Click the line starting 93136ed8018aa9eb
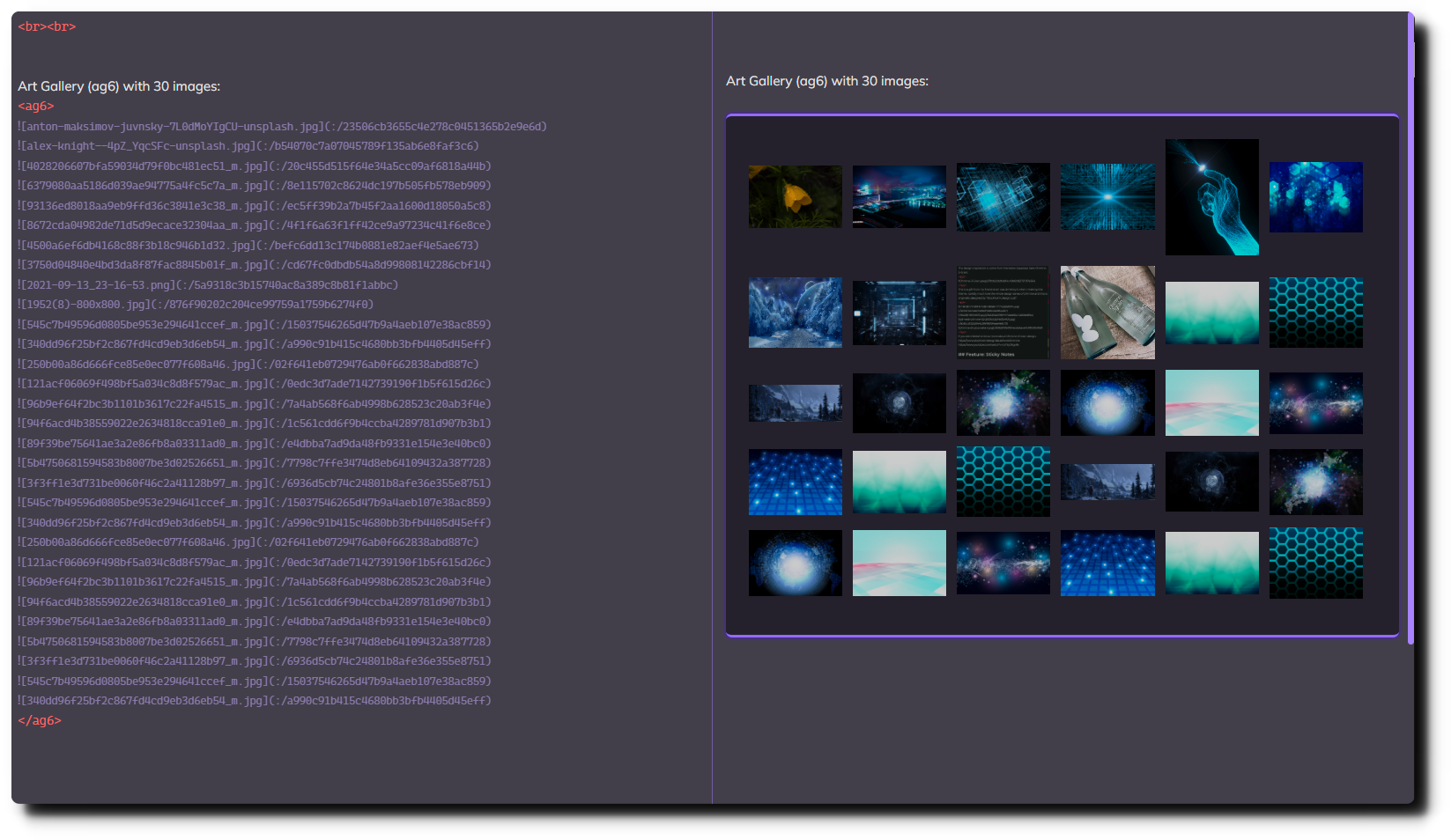 pos(254,206)
